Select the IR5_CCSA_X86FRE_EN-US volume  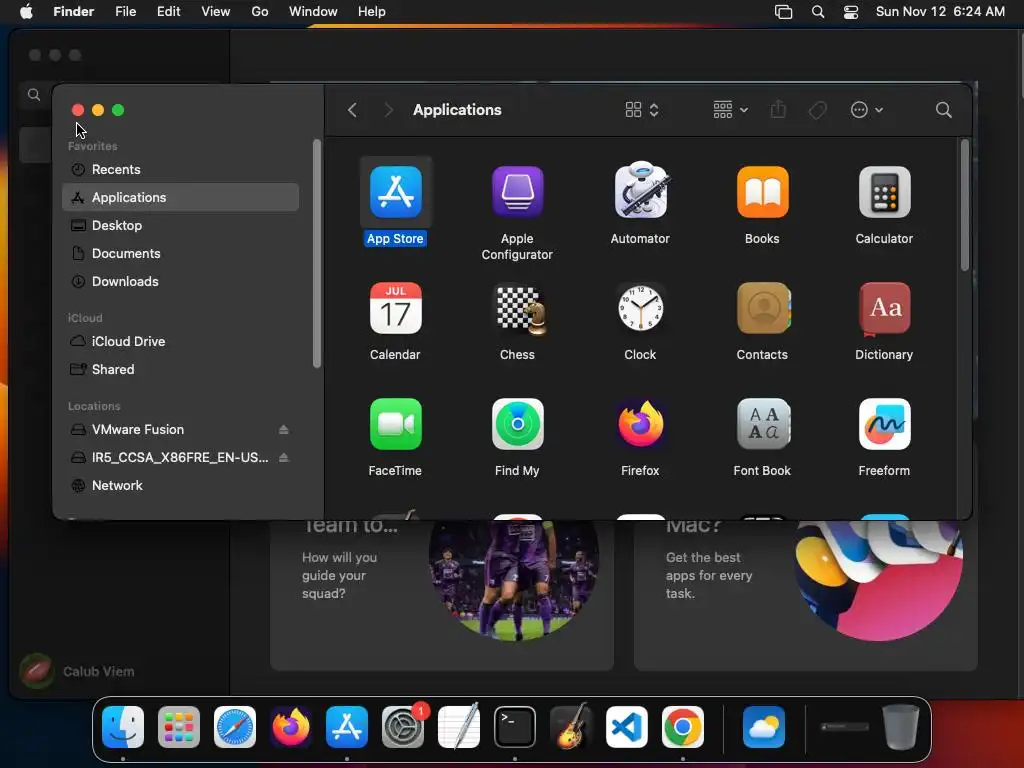point(180,458)
